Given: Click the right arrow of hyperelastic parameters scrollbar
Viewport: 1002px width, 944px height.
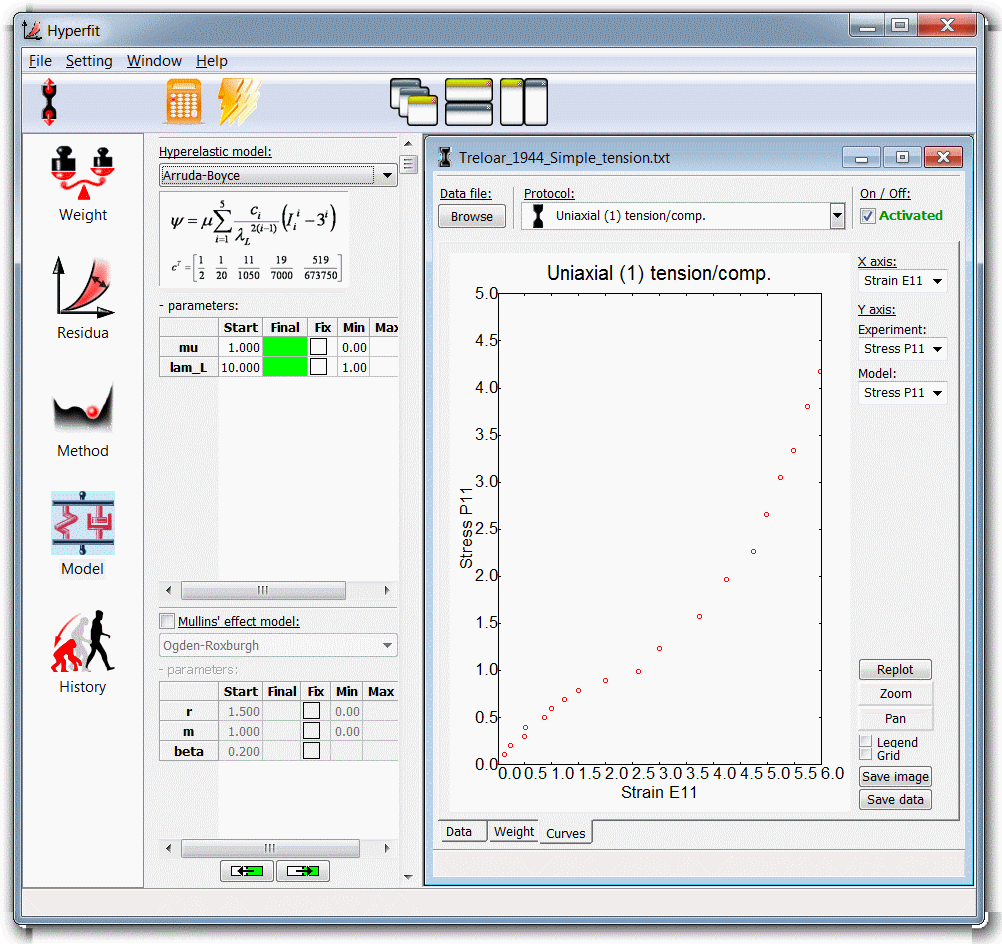Looking at the screenshot, I should [387, 590].
